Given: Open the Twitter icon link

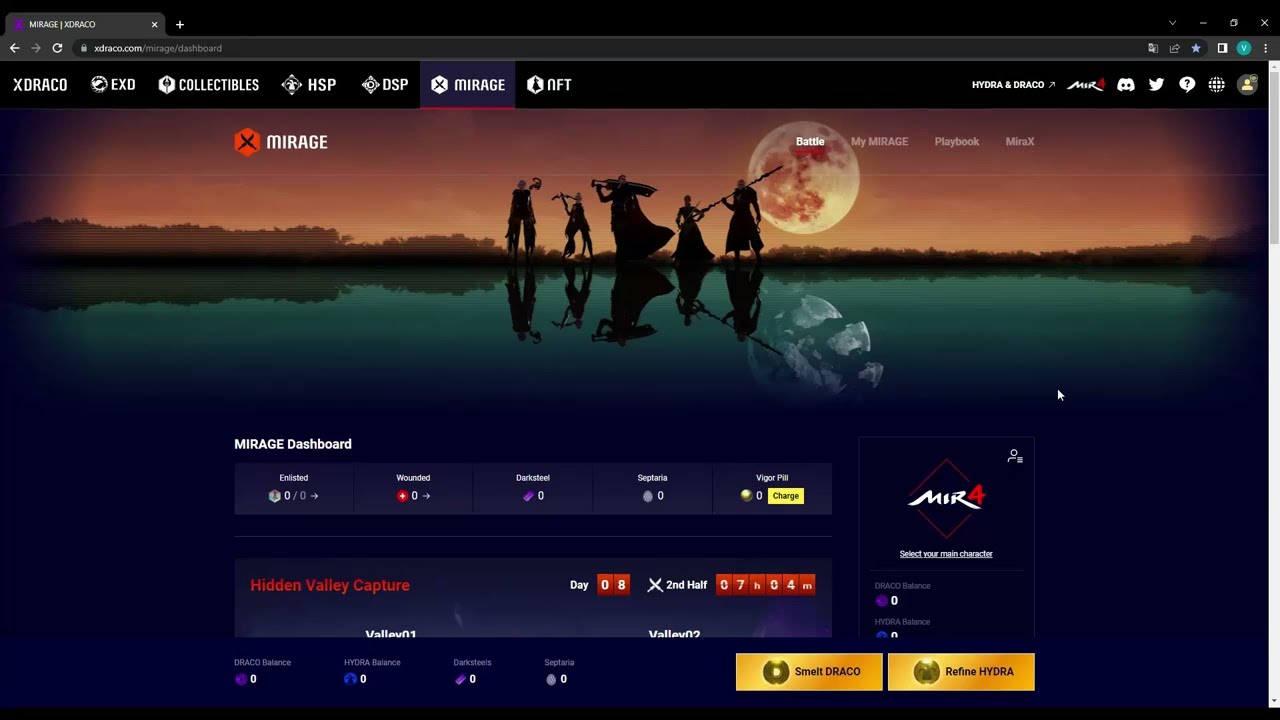Looking at the screenshot, I should pyautogui.click(x=1156, y=85).
